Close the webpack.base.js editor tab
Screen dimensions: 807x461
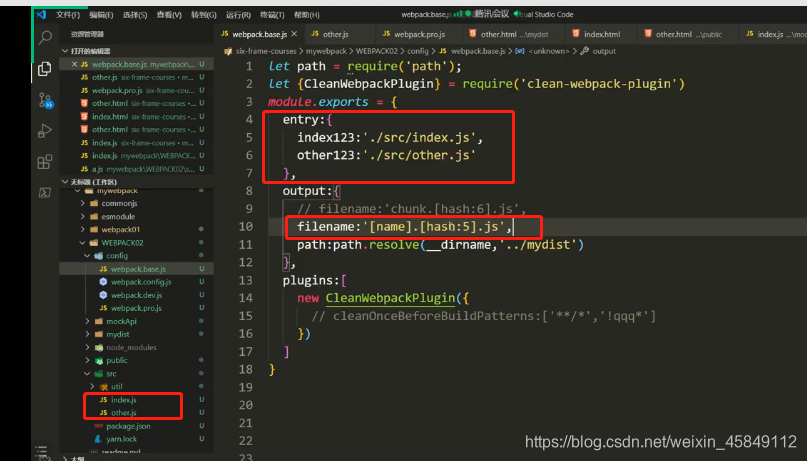point(294,34)
